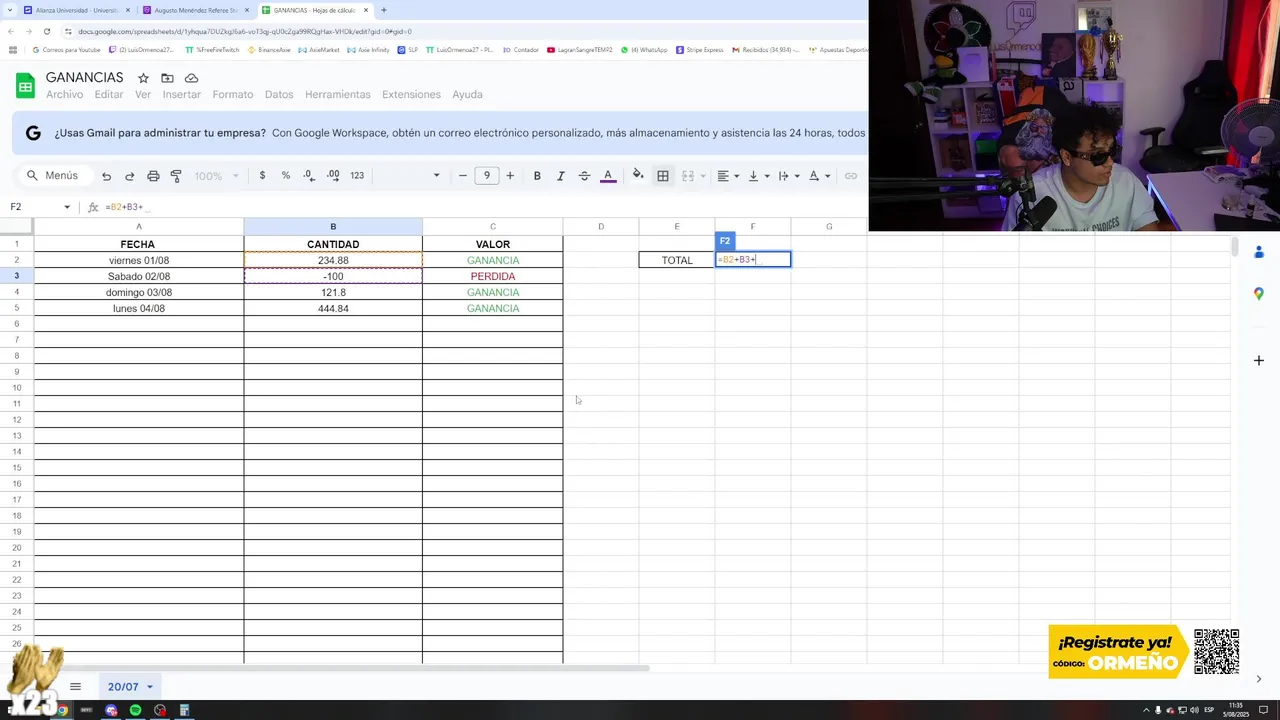Open the zoom 100% dropdown
1280x720 pixels.
[216, 176]
